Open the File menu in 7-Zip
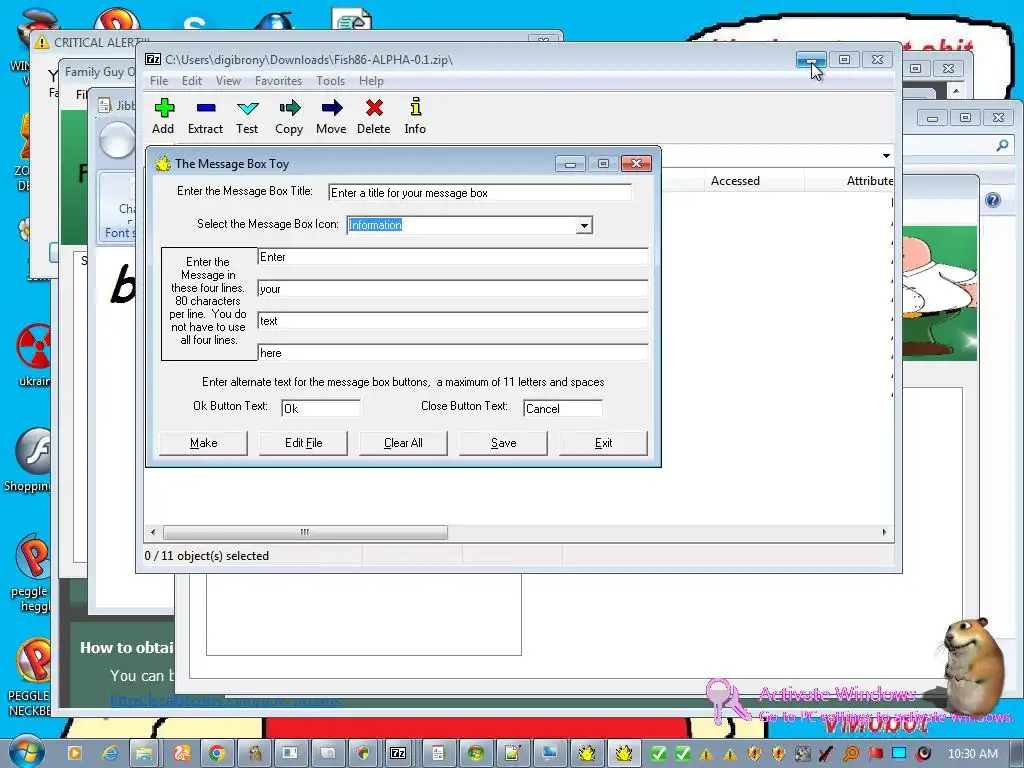Screen dimensions: 1024x768 pos(159,81)
